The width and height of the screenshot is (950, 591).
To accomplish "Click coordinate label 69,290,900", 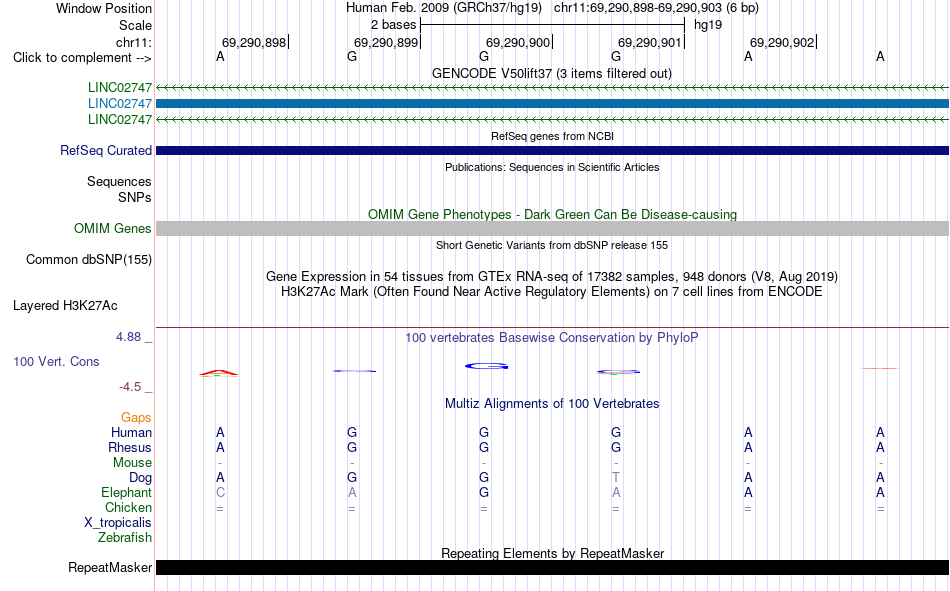I will click(x=517, y=42).
